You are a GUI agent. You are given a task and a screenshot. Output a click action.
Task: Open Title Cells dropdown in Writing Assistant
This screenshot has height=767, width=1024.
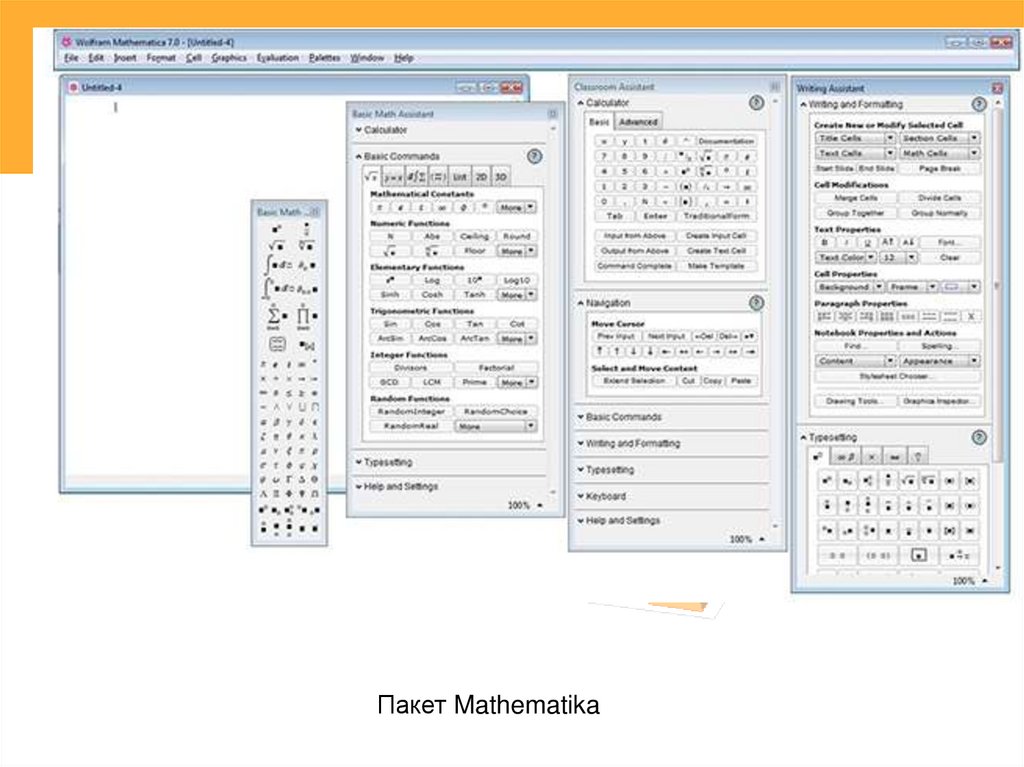[855, 139]
